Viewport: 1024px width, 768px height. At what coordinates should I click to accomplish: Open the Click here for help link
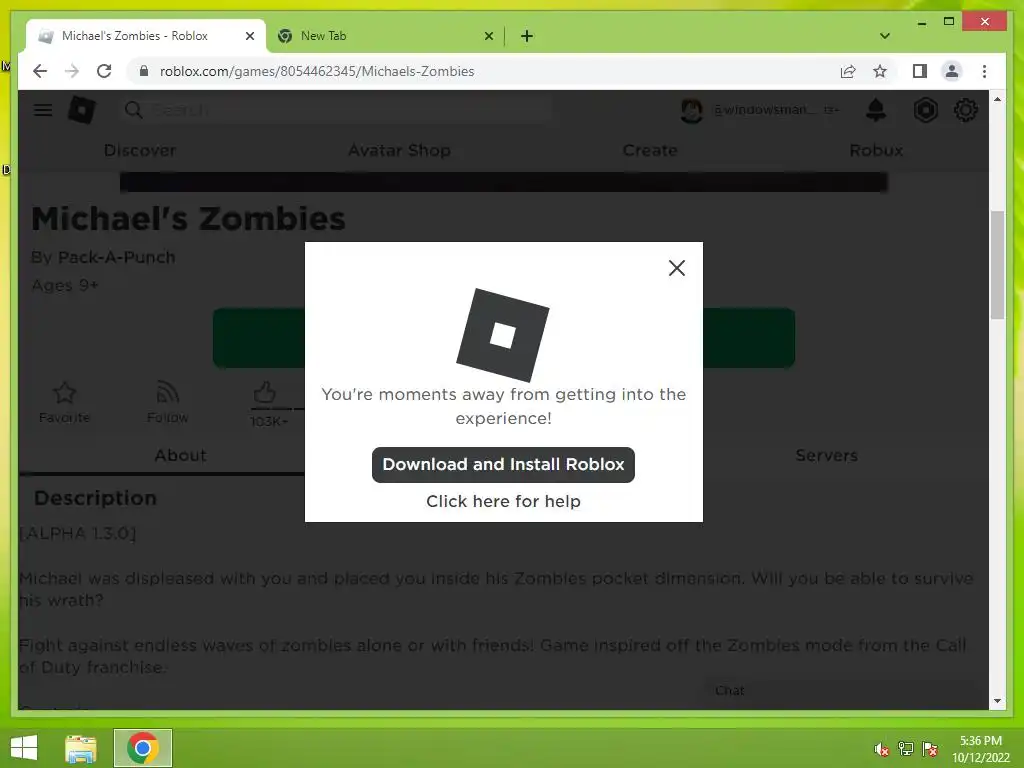(x=503, y=501)
